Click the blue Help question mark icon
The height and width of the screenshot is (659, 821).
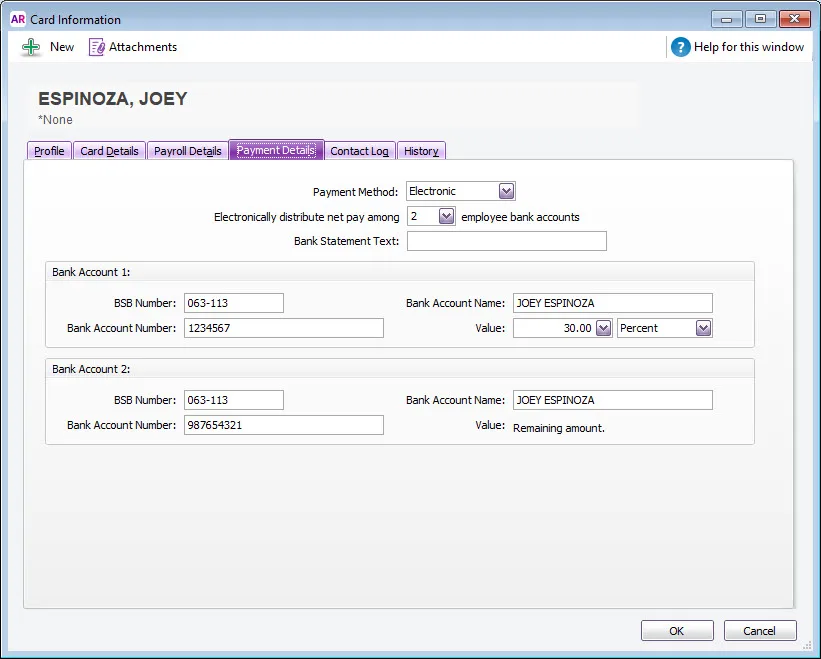pos(679,46)
